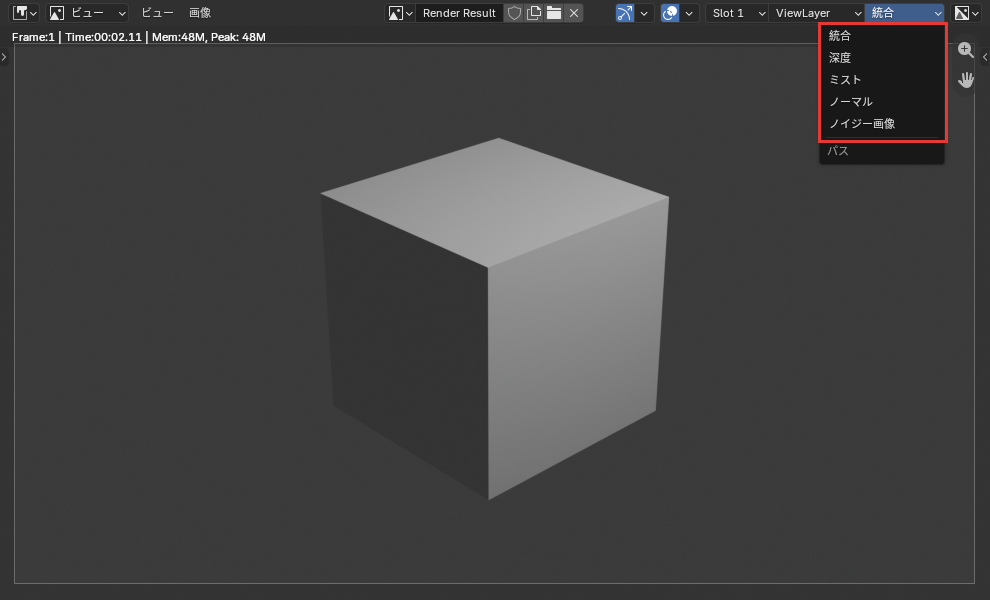
Task: Open the Slot 1 render slot dropdown
Action: [x=737, y=13]
